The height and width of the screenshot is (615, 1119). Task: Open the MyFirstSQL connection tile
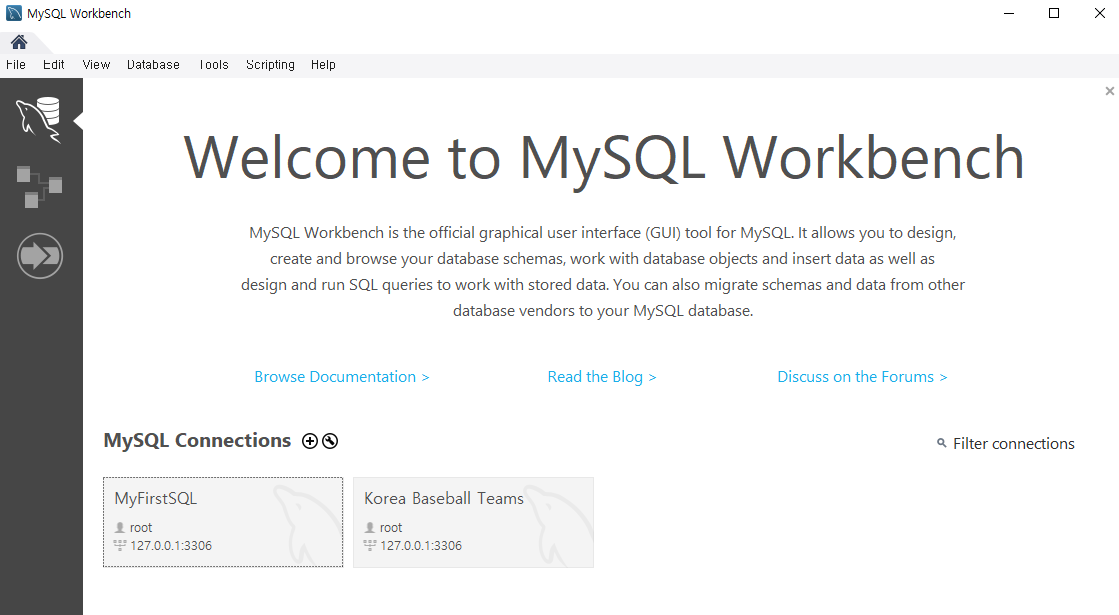pos(223,522)
